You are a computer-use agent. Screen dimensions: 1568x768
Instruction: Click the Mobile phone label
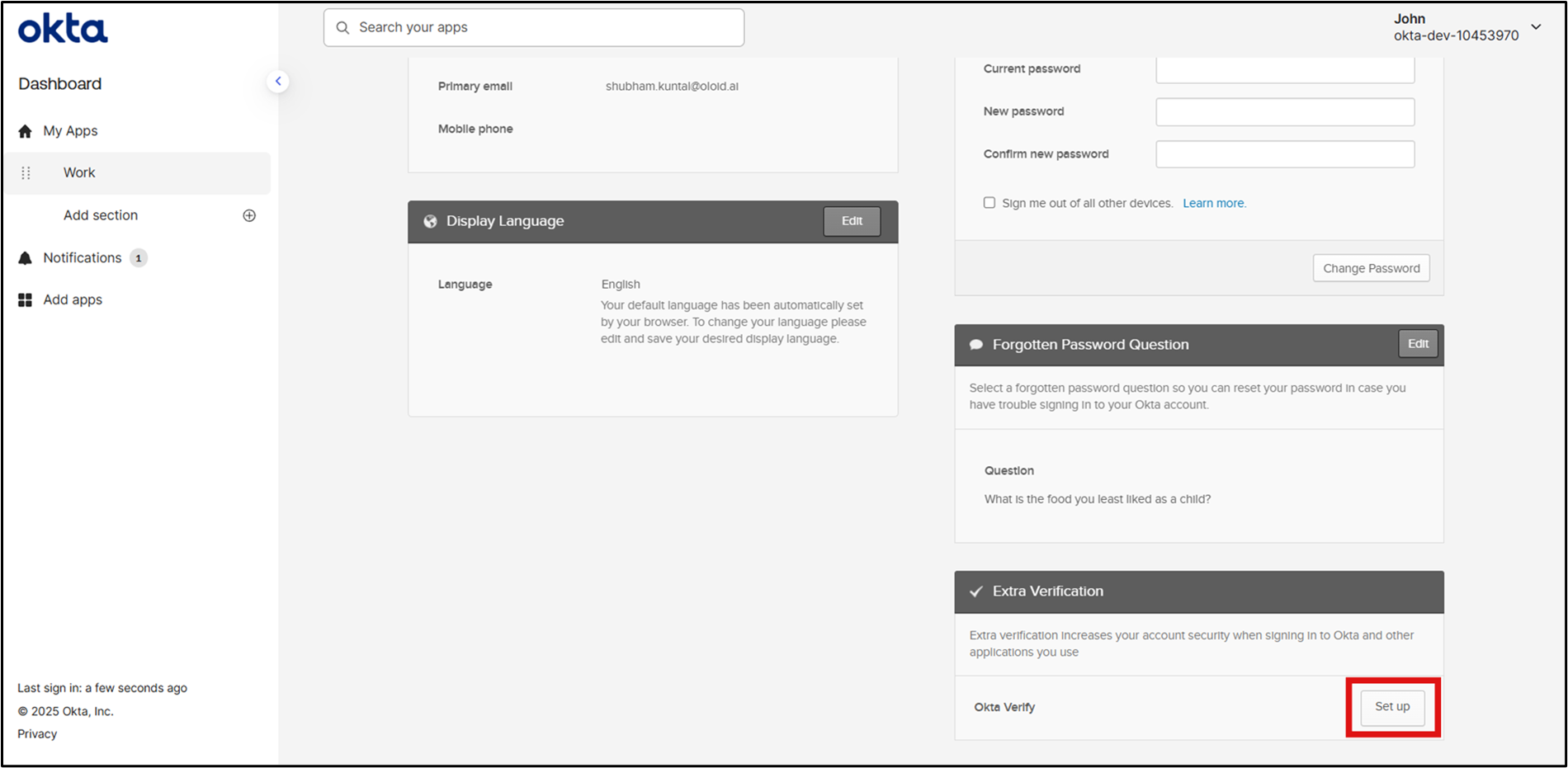pos(475,129)
